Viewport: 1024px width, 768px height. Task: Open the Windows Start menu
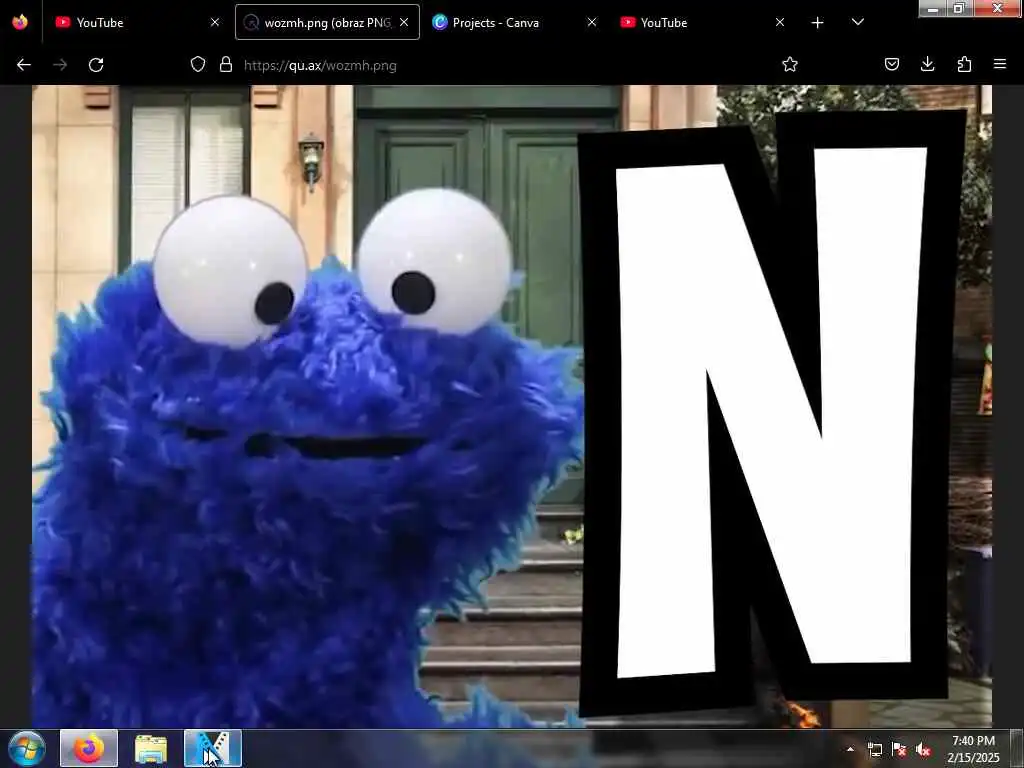click(x=26, y=748)
